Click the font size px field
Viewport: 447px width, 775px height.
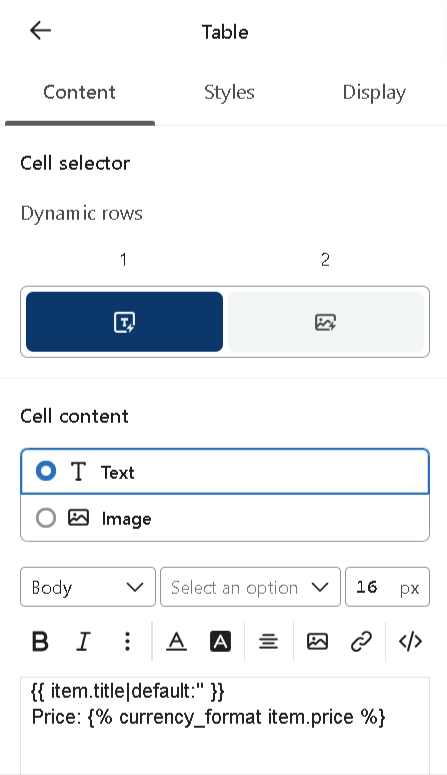coord(387,587)
